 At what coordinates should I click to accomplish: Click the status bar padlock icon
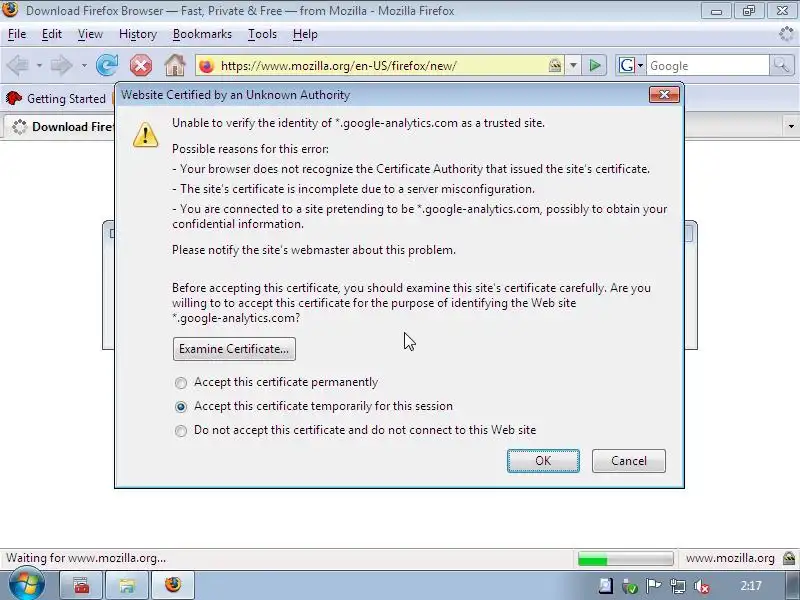789,558
